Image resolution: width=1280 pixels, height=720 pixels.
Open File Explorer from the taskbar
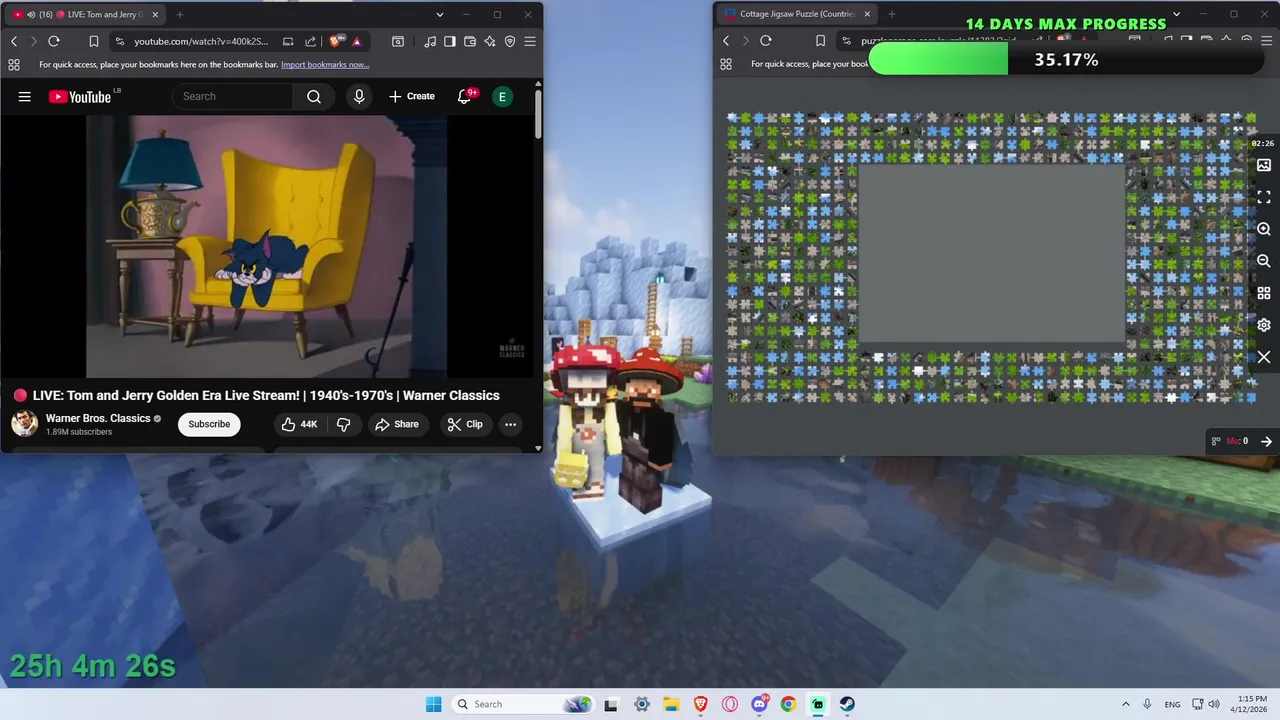coord(671,704)
